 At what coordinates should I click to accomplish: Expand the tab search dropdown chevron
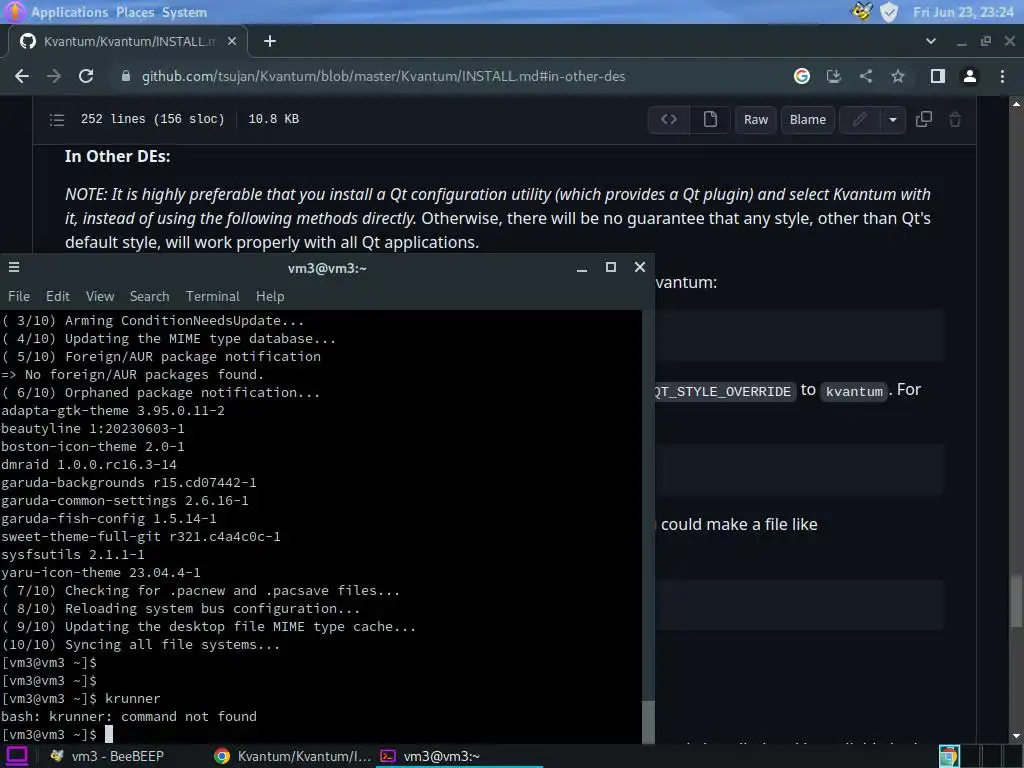click(x=931, y=41)
